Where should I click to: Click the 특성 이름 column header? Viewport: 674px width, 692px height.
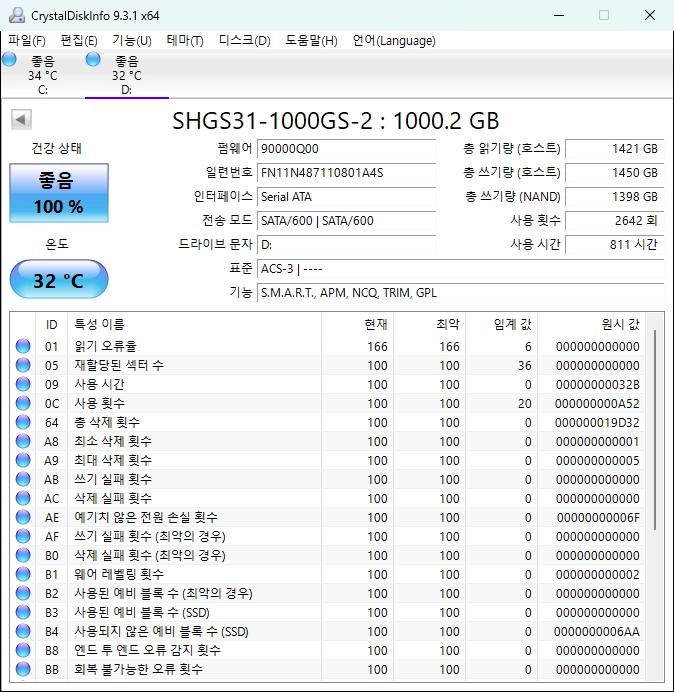tap(195, 324)
